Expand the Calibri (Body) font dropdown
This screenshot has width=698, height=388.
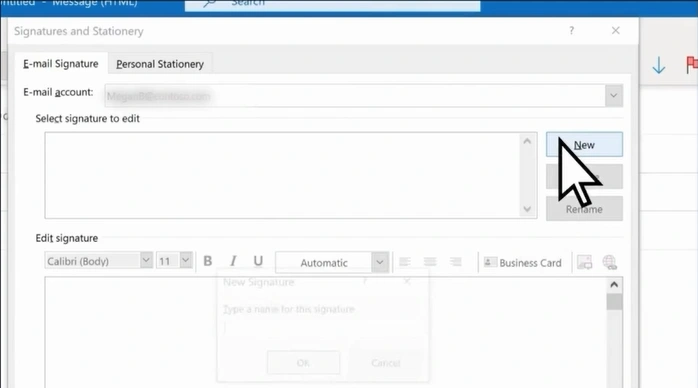(146, 260)
